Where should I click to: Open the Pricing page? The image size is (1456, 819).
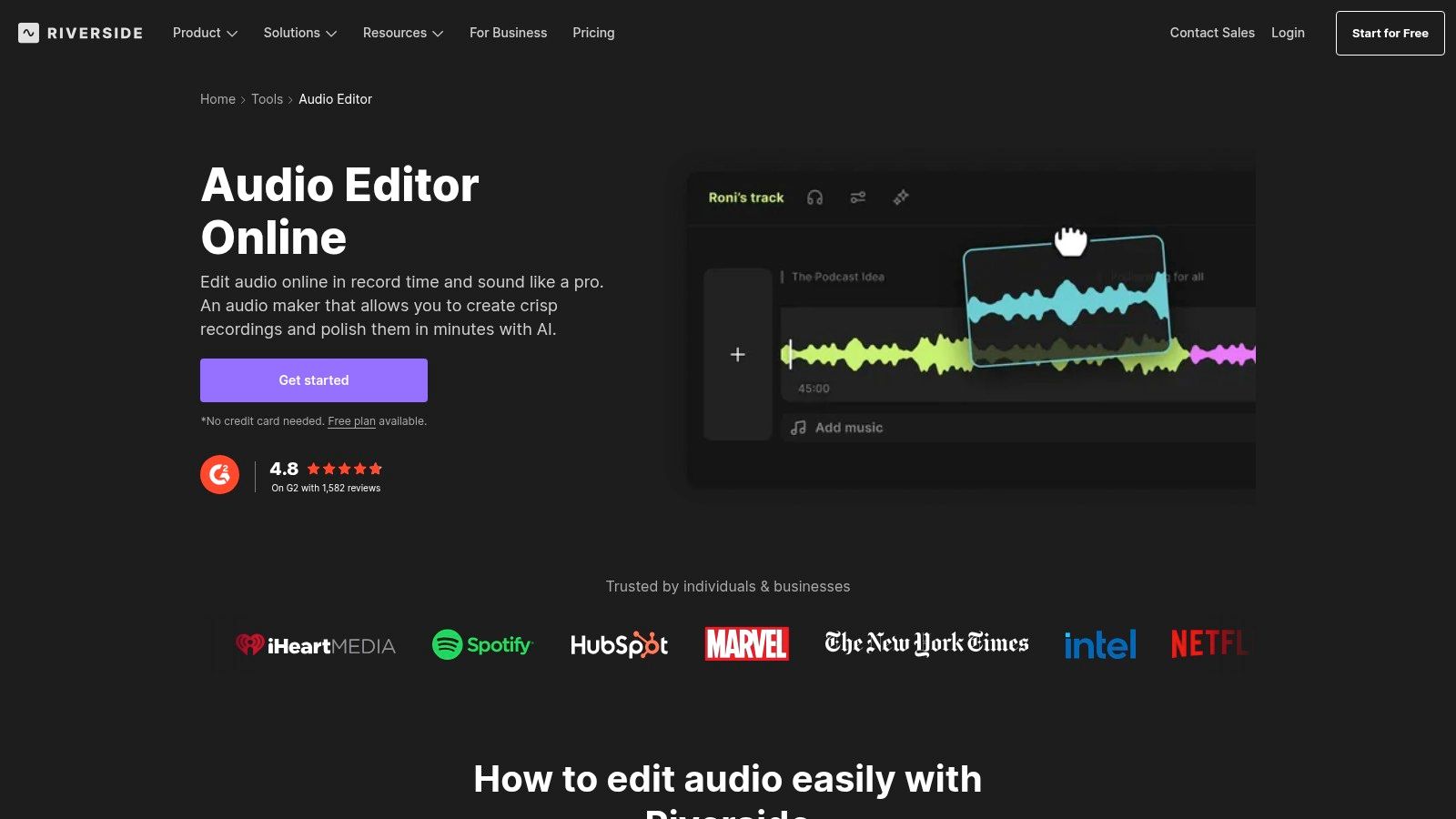[593, 33]
